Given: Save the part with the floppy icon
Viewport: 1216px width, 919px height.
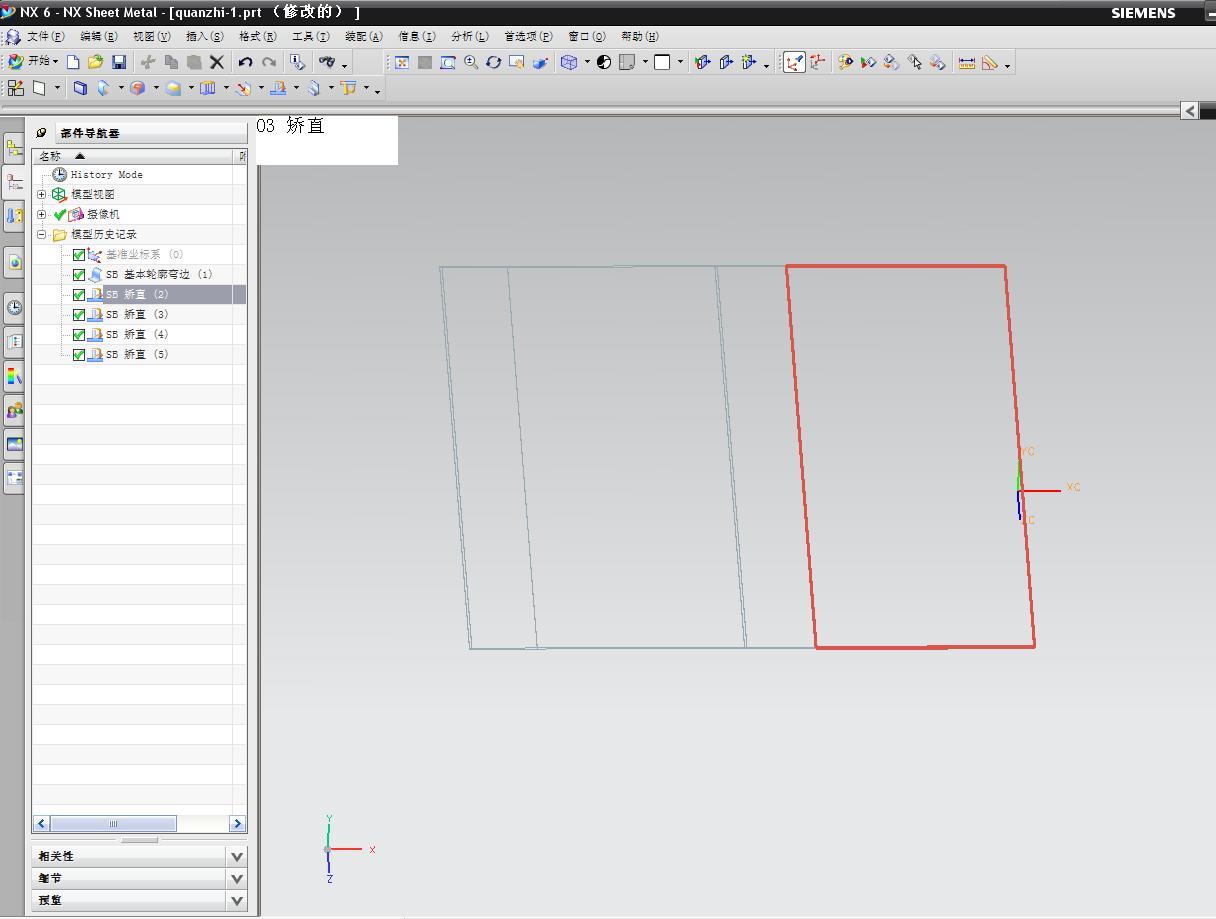Looking at the screenshot, I should pos(118,62).
